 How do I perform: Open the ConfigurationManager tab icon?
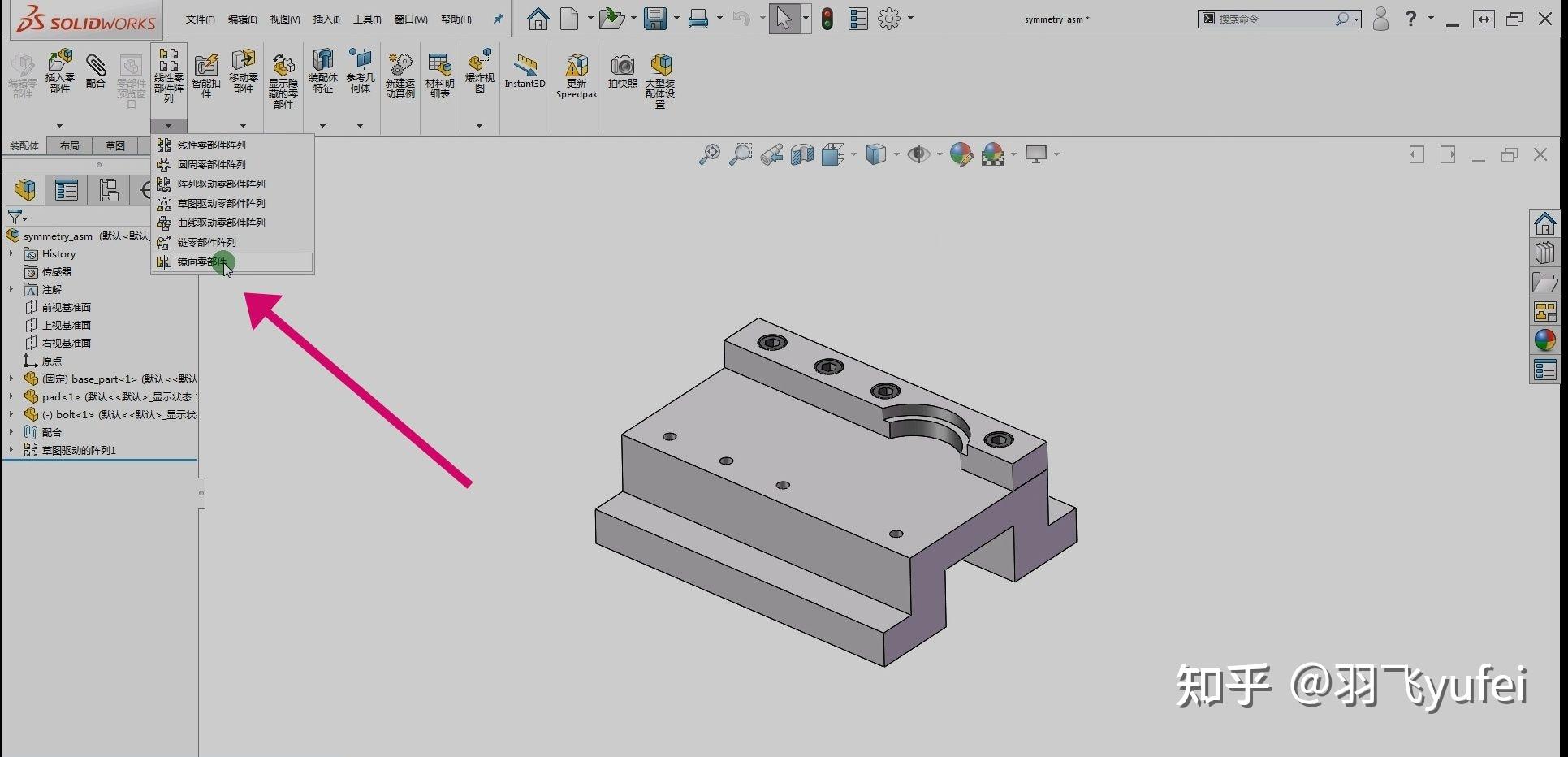109,190
